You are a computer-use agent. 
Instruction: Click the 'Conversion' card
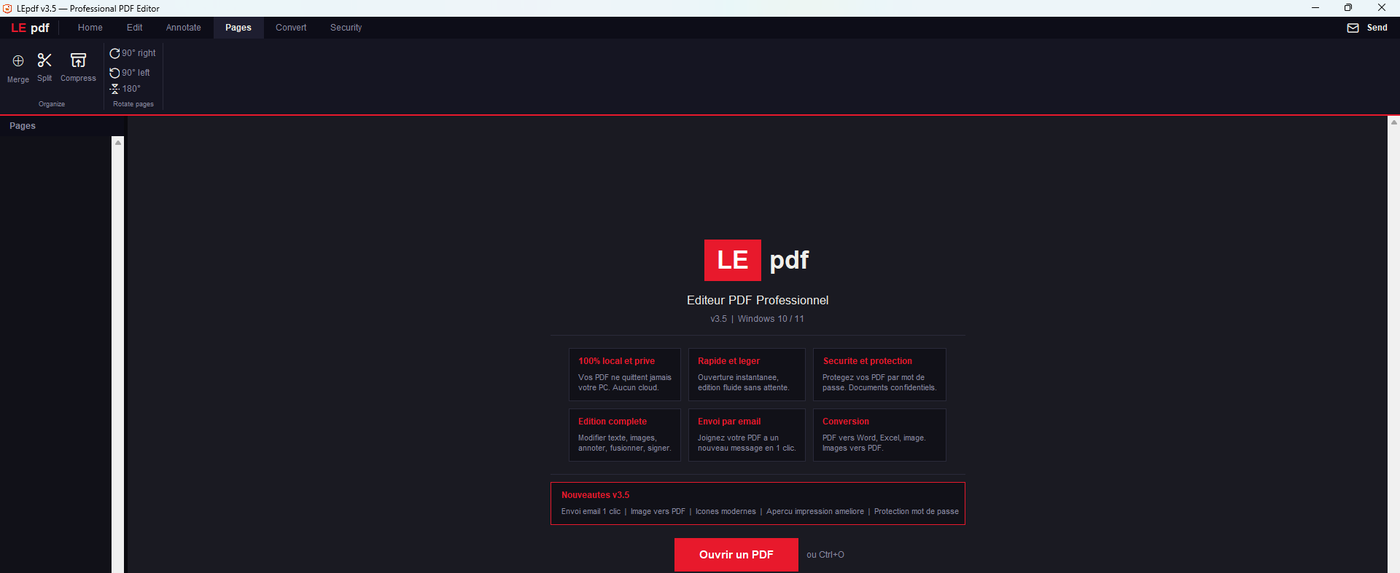point(879,435)
